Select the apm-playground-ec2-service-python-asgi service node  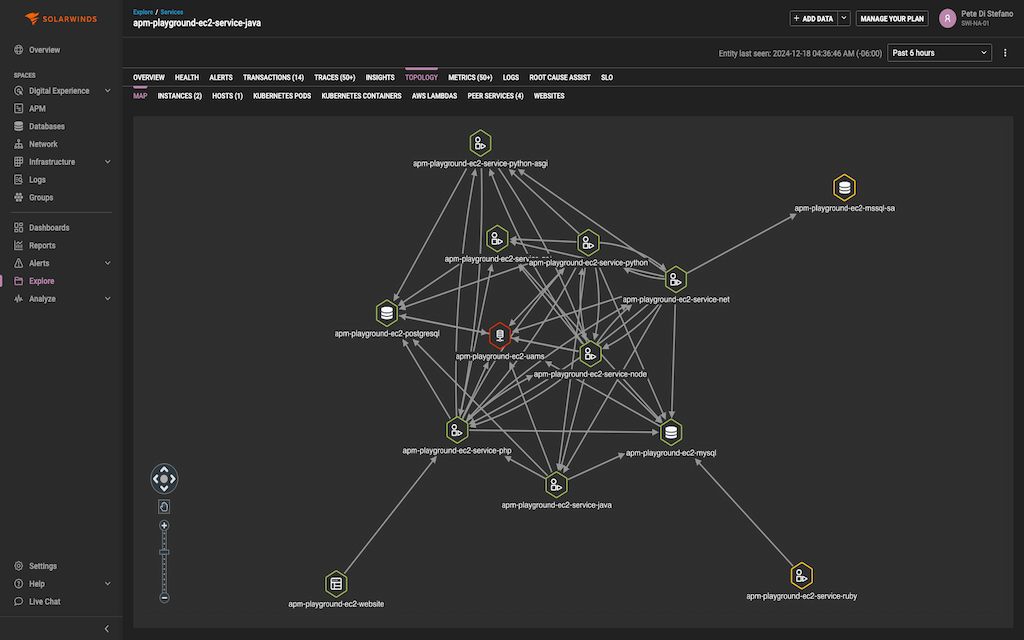(x=480, y=143)
